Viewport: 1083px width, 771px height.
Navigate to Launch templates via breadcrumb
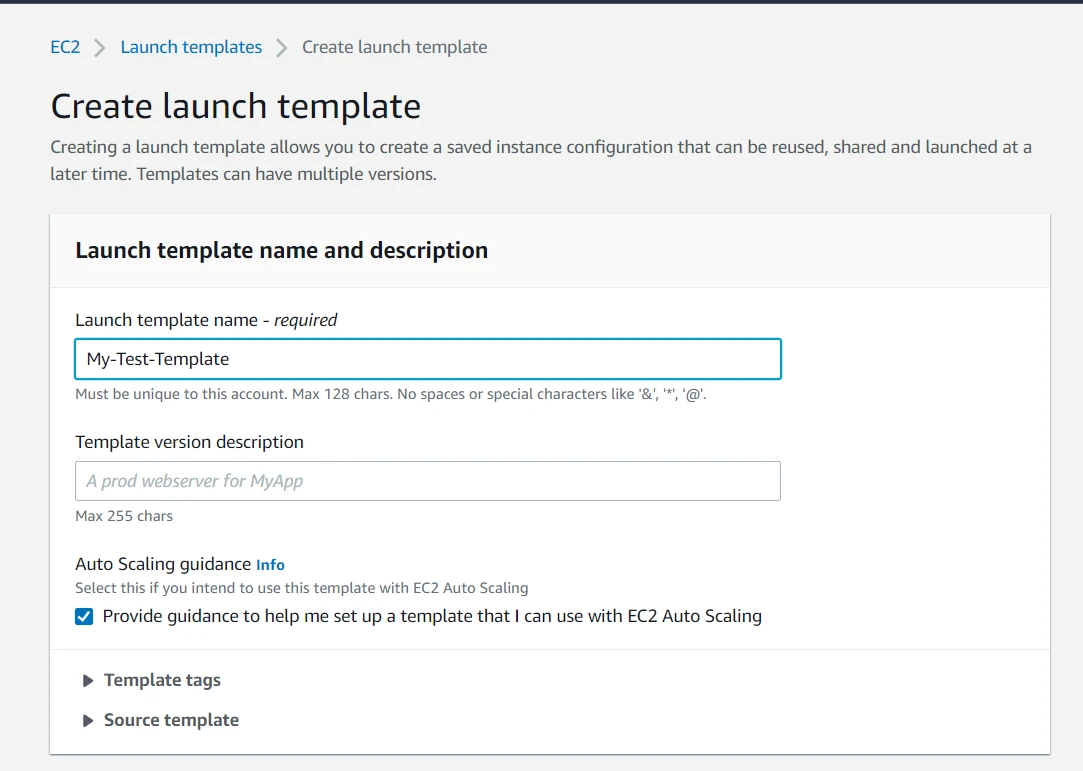pos(190,46)
